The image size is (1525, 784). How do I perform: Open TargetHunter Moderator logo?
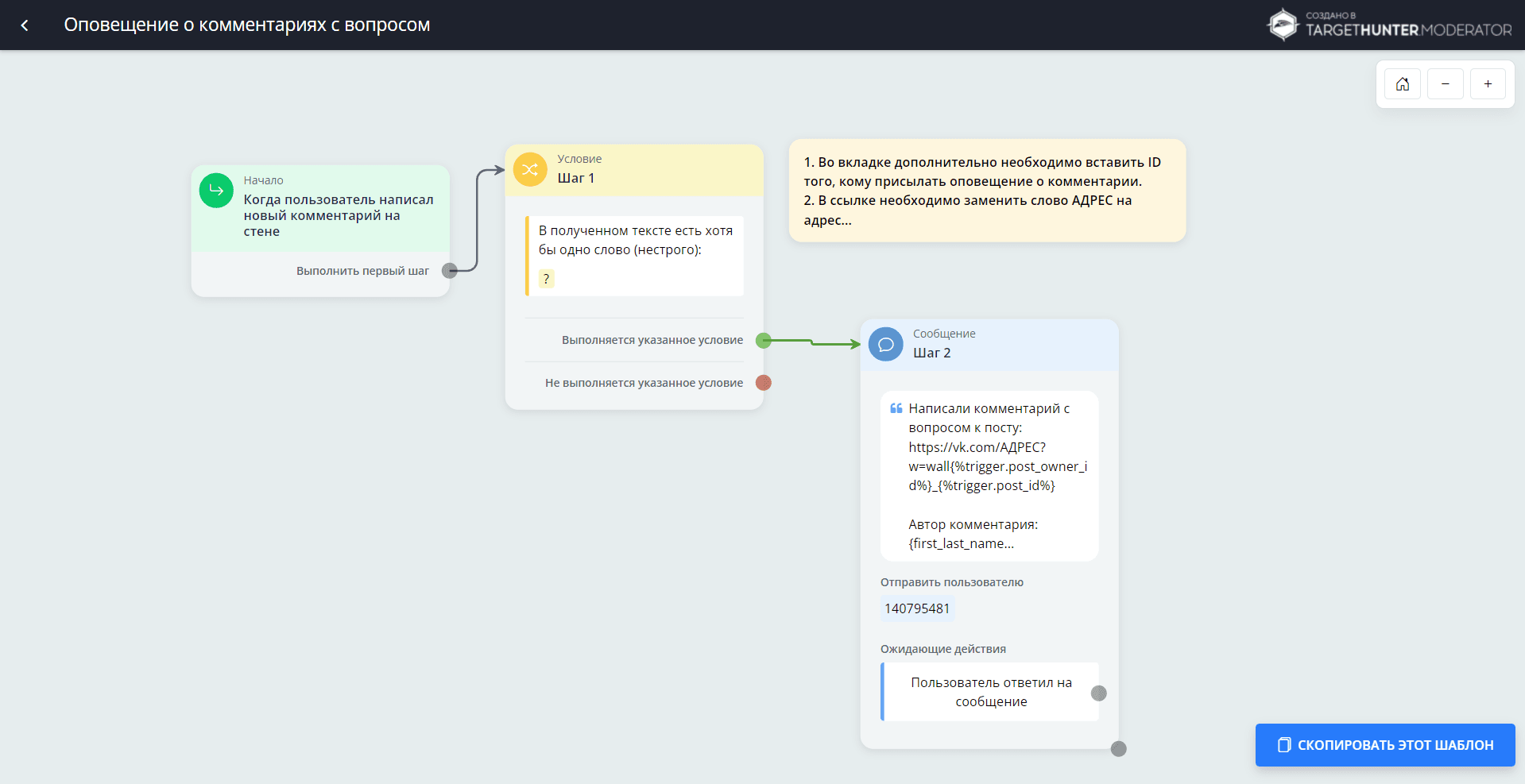tap(1388, 25)
